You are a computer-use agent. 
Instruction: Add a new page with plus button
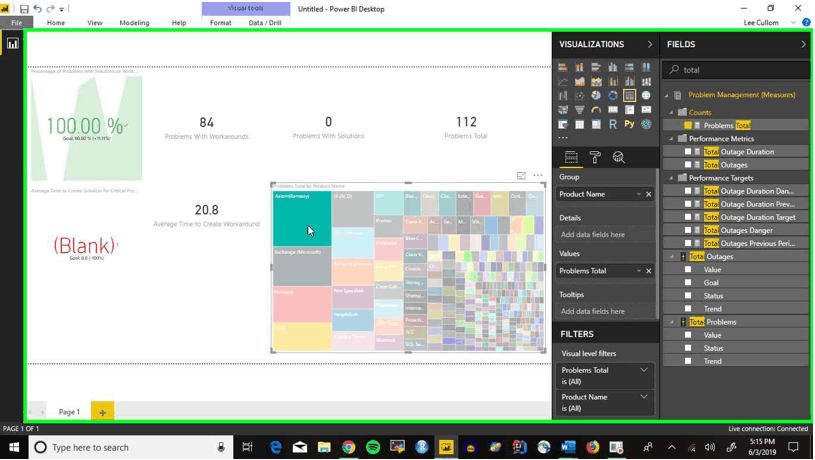(102, 412)
